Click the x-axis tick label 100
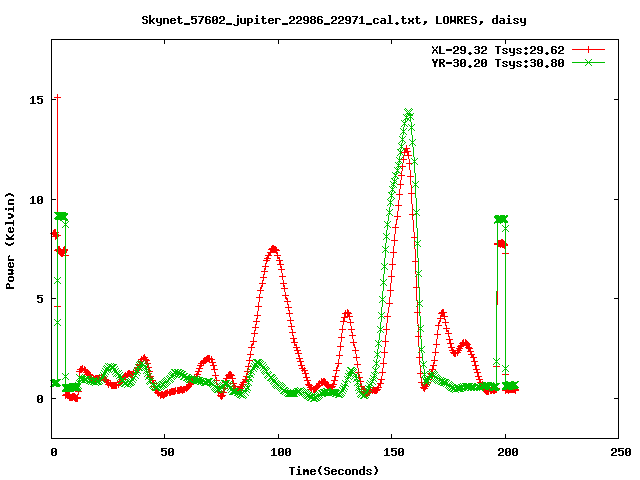 pyautogui.click(x=279, y=452)
